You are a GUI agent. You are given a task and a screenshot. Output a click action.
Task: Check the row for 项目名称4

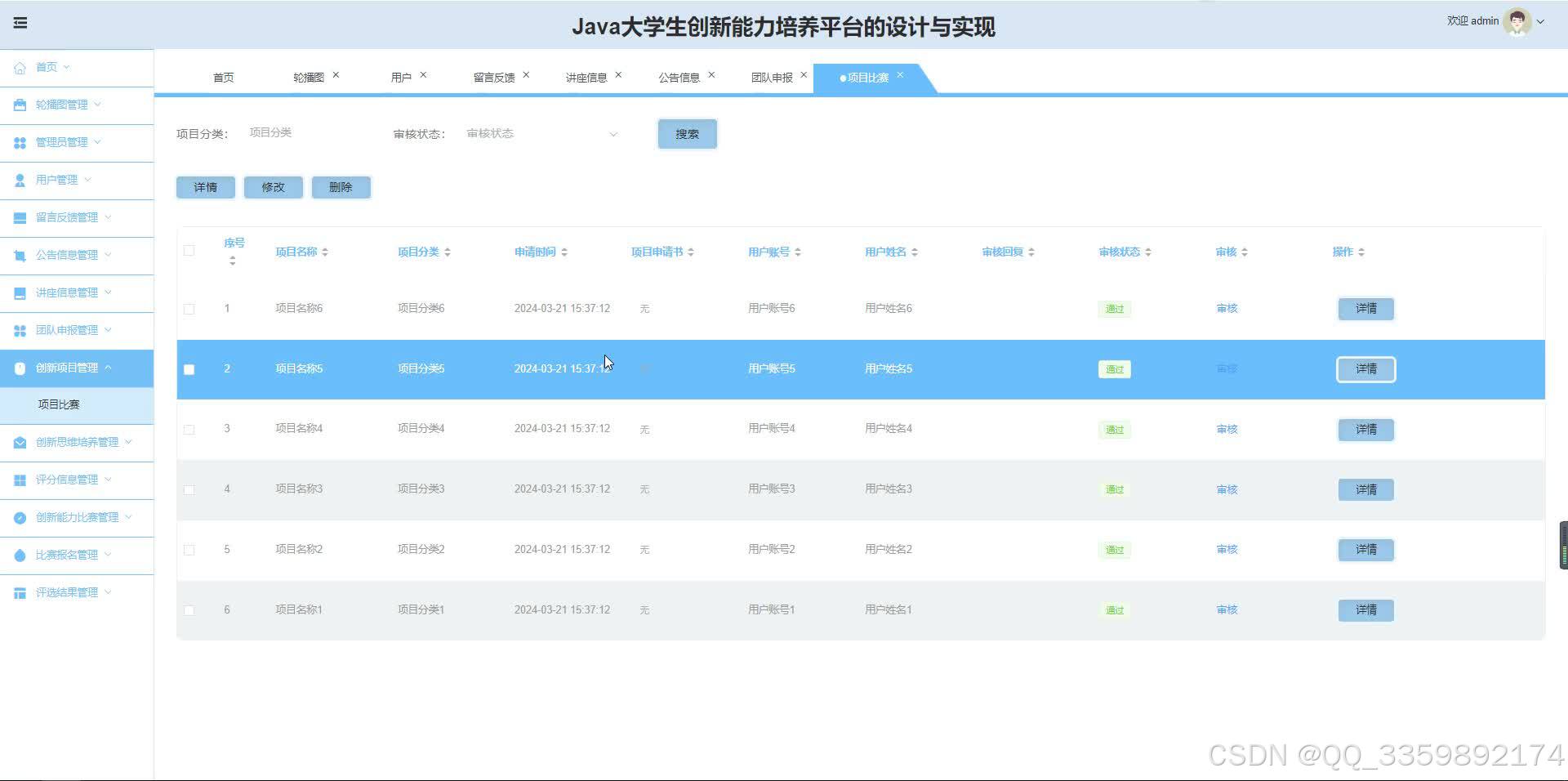click(189, 430)
